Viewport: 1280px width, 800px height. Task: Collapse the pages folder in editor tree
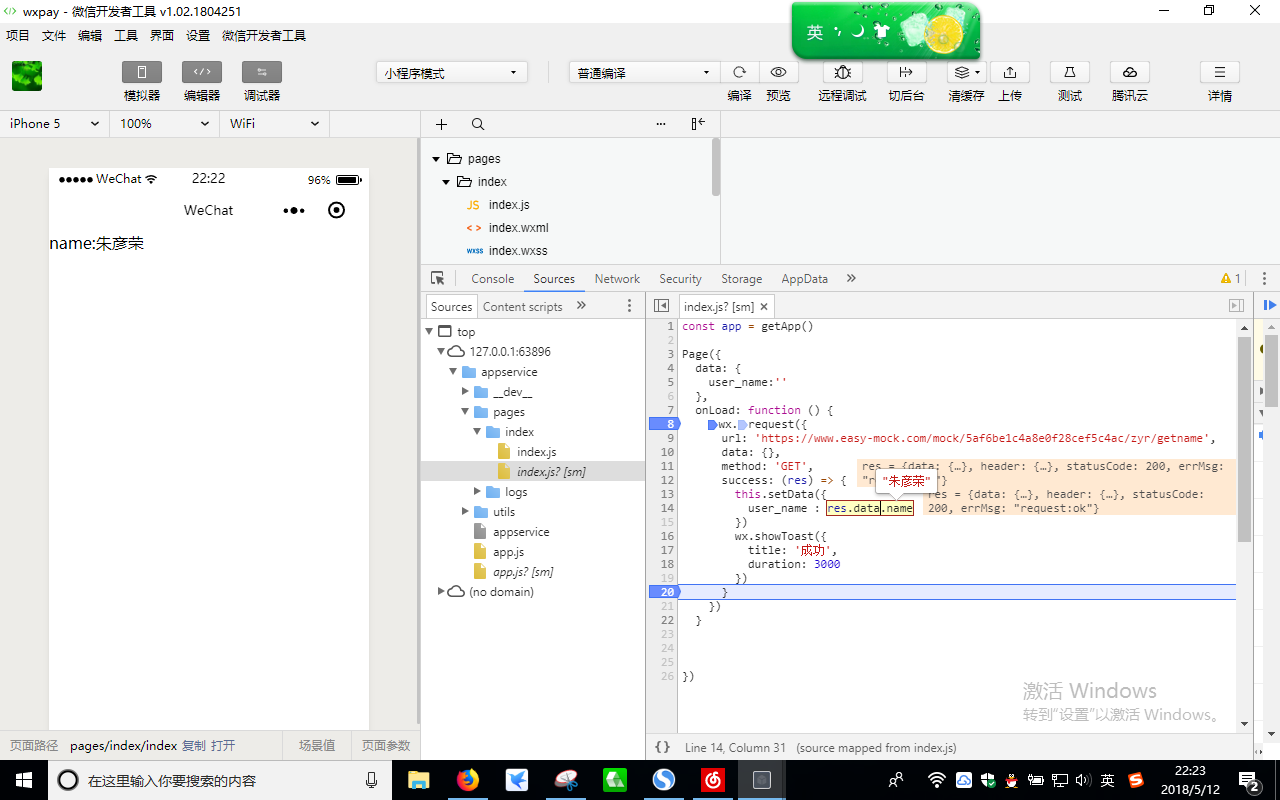(436, 159)
